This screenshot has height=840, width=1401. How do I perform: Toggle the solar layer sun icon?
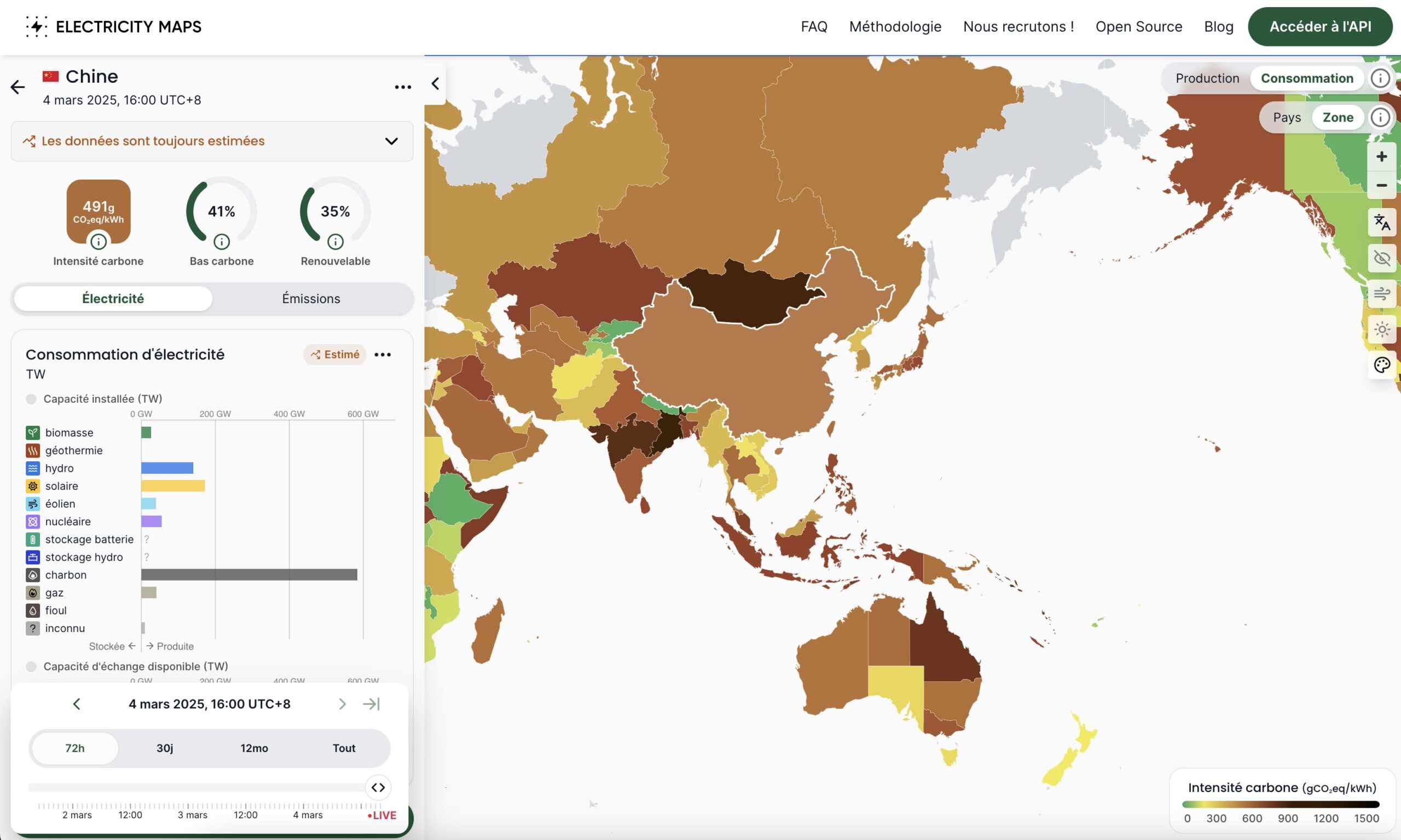(x=1382, y=329)
